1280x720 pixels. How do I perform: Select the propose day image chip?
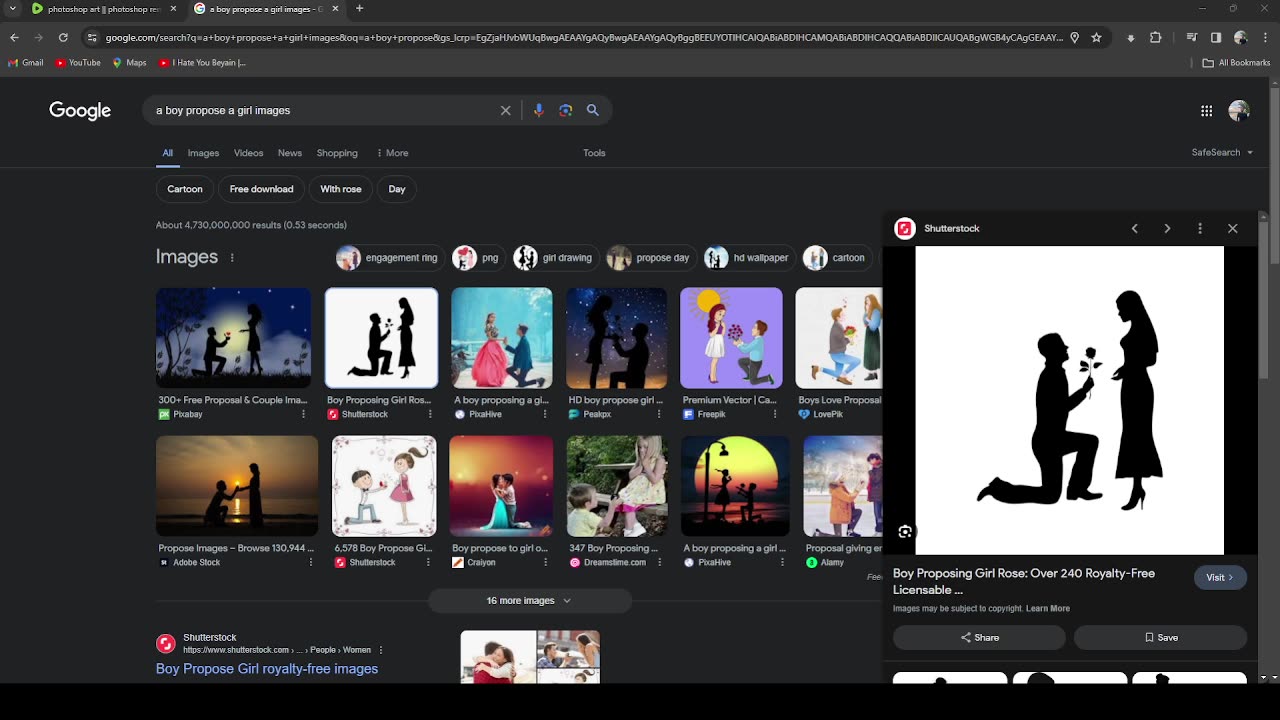tap(651, 258)
